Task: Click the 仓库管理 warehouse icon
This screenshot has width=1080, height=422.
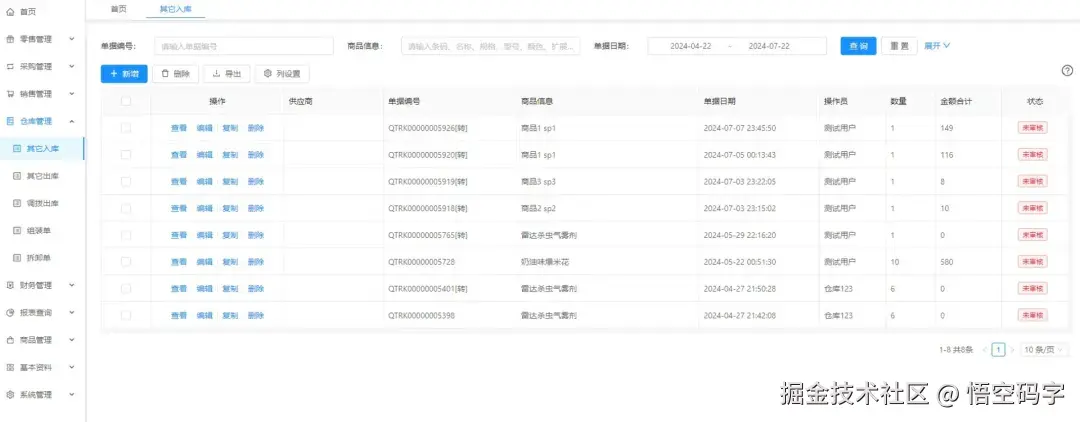Action: pyautogui.click(x=10, y=121)
